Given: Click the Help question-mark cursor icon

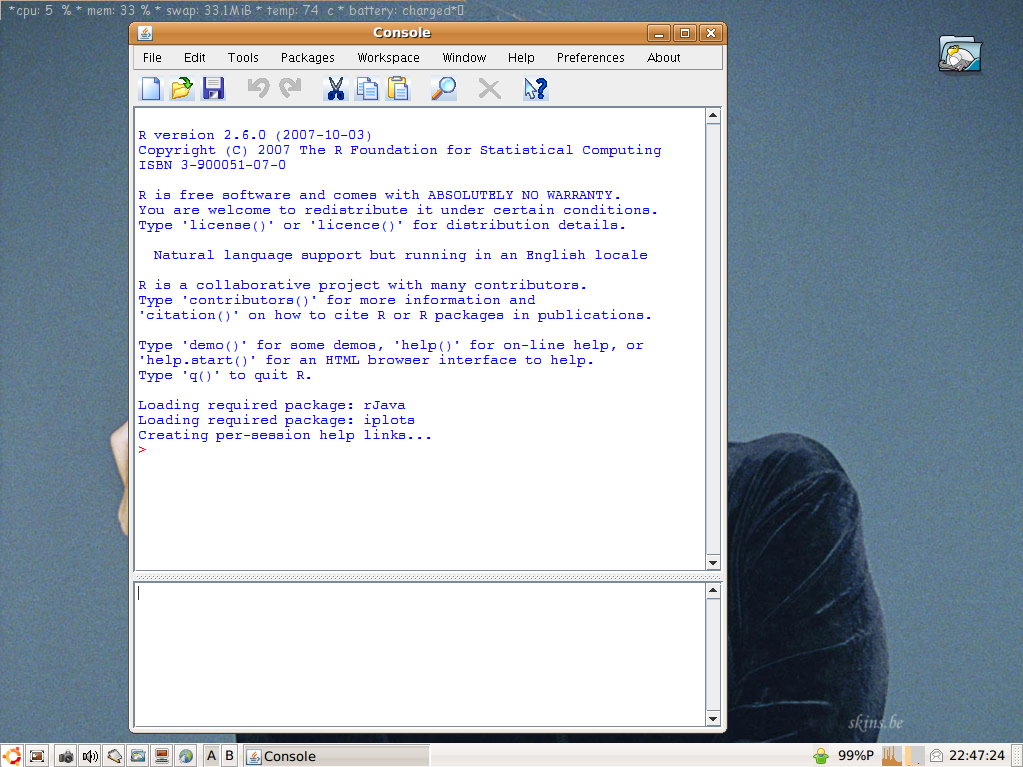Looking at the screenshot, I should click(x=535, y=89).
